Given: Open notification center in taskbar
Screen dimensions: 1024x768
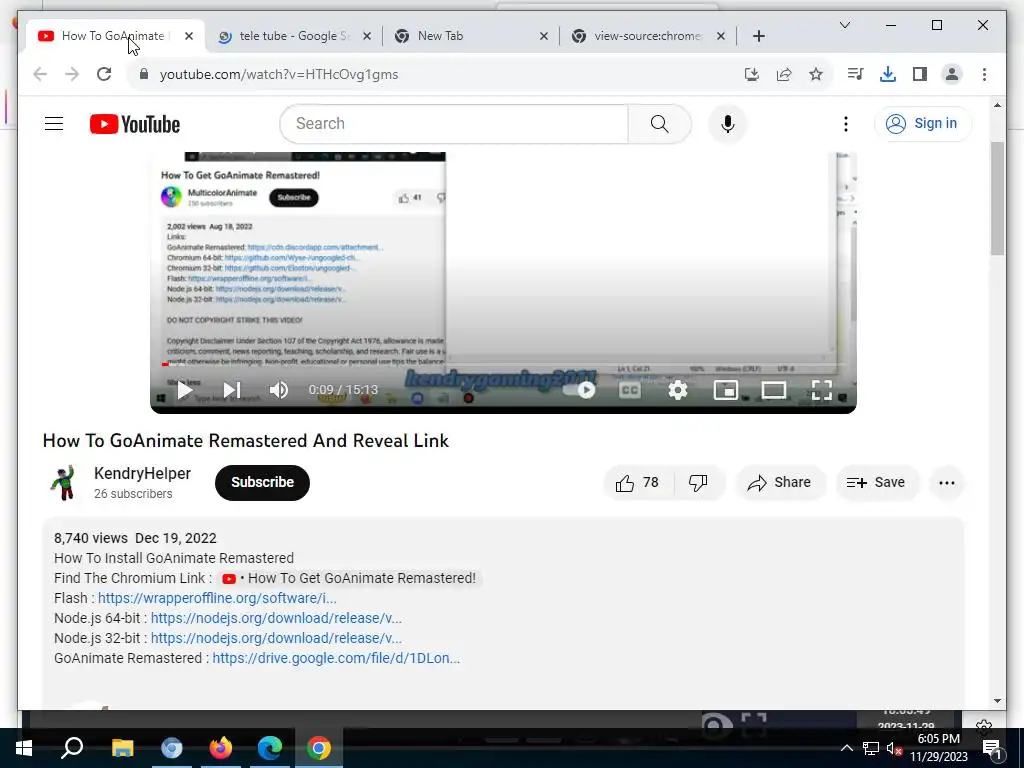Looking at the screenshot, I should tap(991, 748).
